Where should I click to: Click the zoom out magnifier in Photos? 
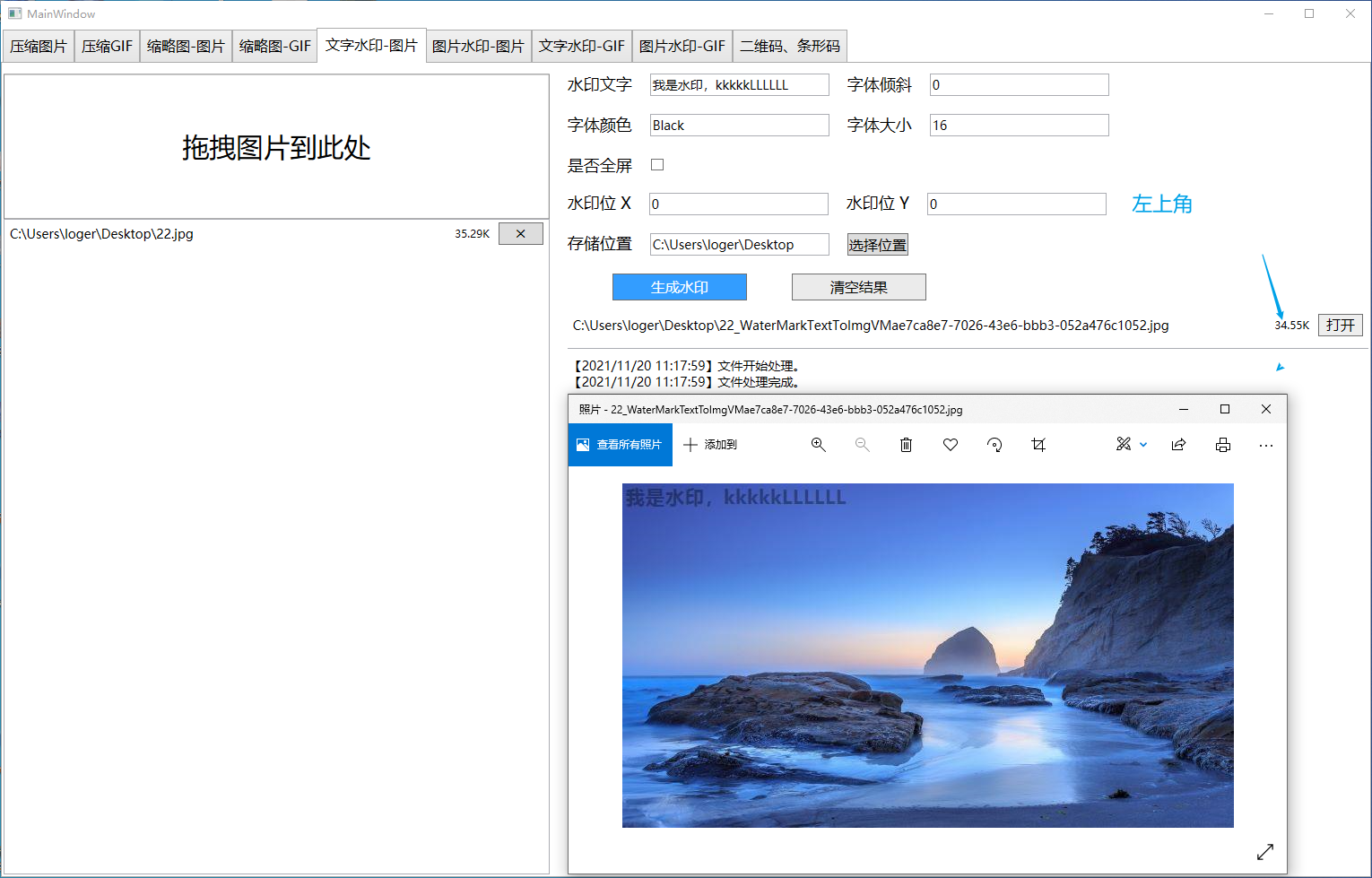click(862, 445)
